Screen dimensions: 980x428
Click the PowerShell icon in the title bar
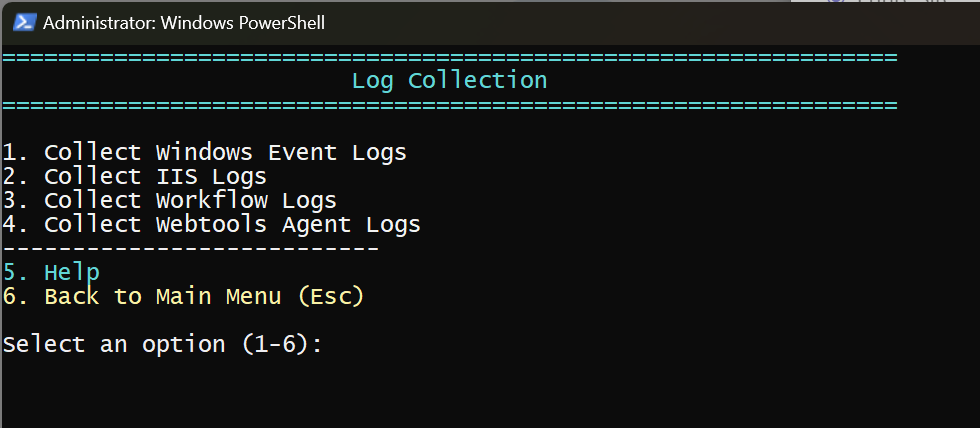point(25,22)
